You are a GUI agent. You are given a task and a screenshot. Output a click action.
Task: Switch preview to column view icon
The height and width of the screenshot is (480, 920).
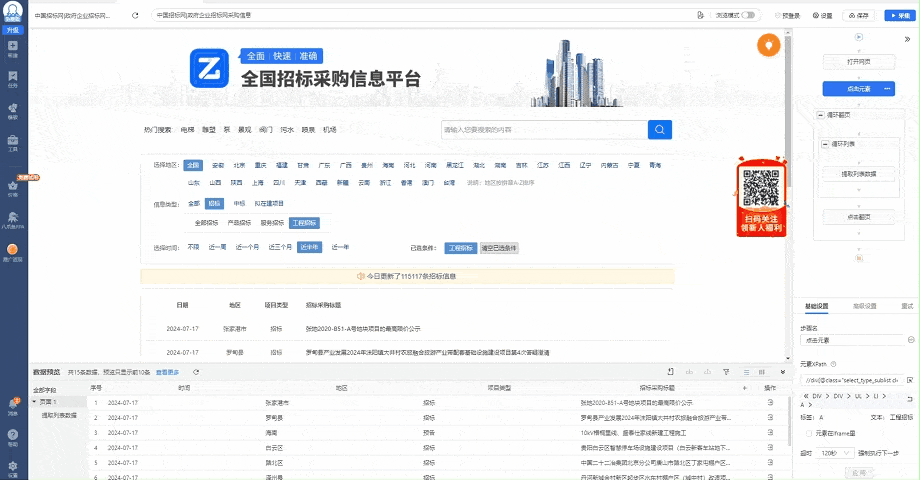[762, 372]
